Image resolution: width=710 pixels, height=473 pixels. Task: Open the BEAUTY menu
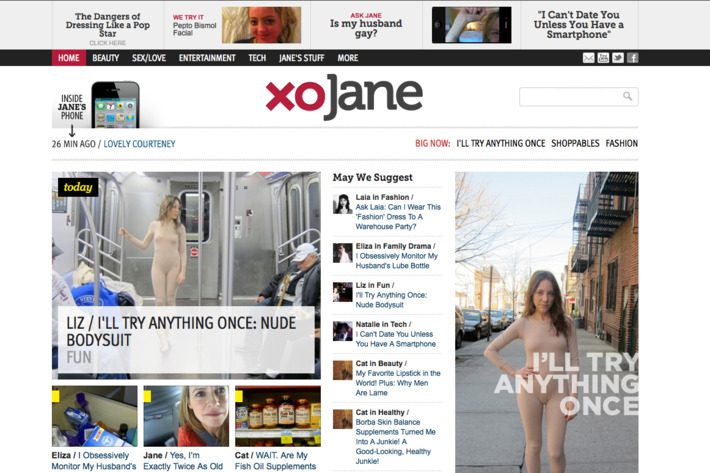[x=106, y=58]
